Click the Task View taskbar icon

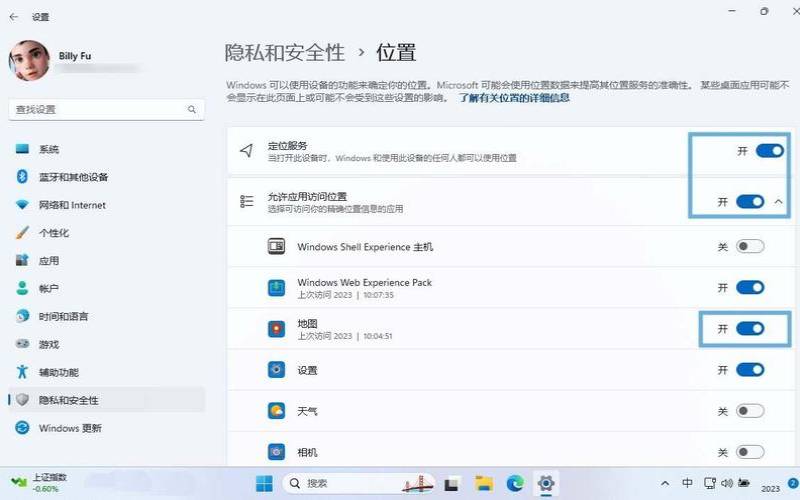pos(451,484)
